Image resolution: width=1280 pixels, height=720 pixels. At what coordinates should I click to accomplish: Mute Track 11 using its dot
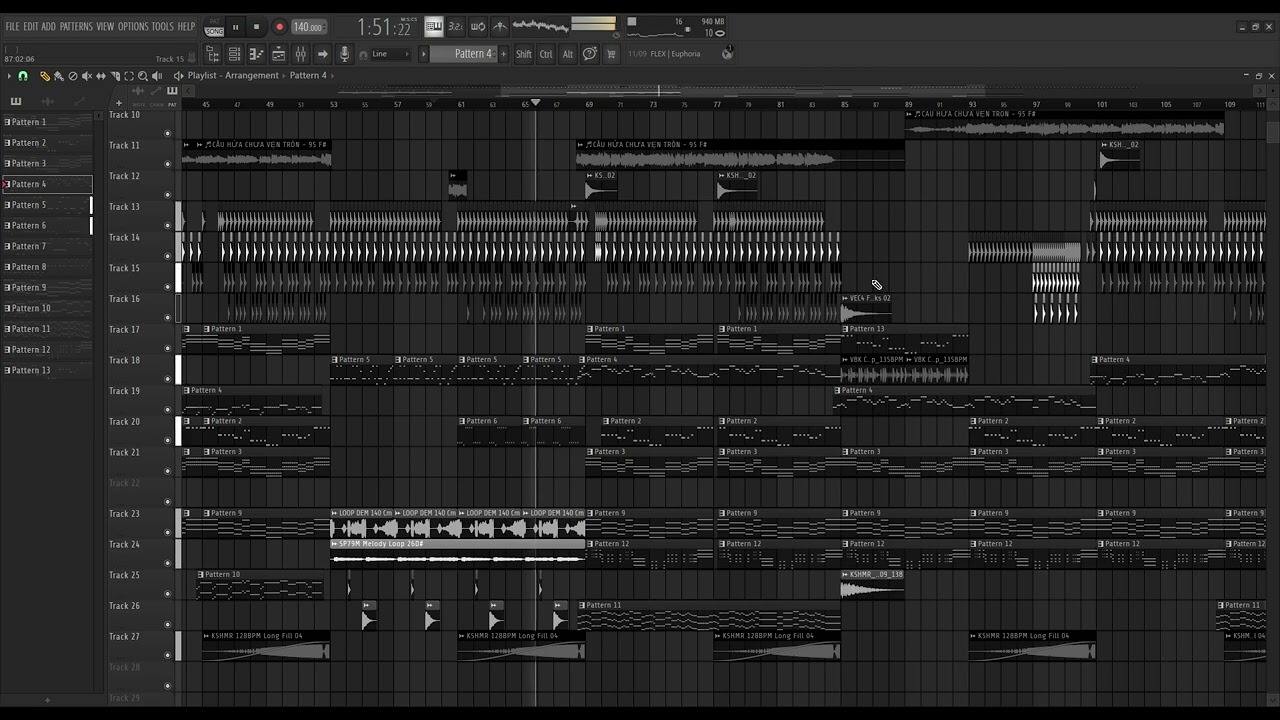pyautogui.click(x=167, y=164)
